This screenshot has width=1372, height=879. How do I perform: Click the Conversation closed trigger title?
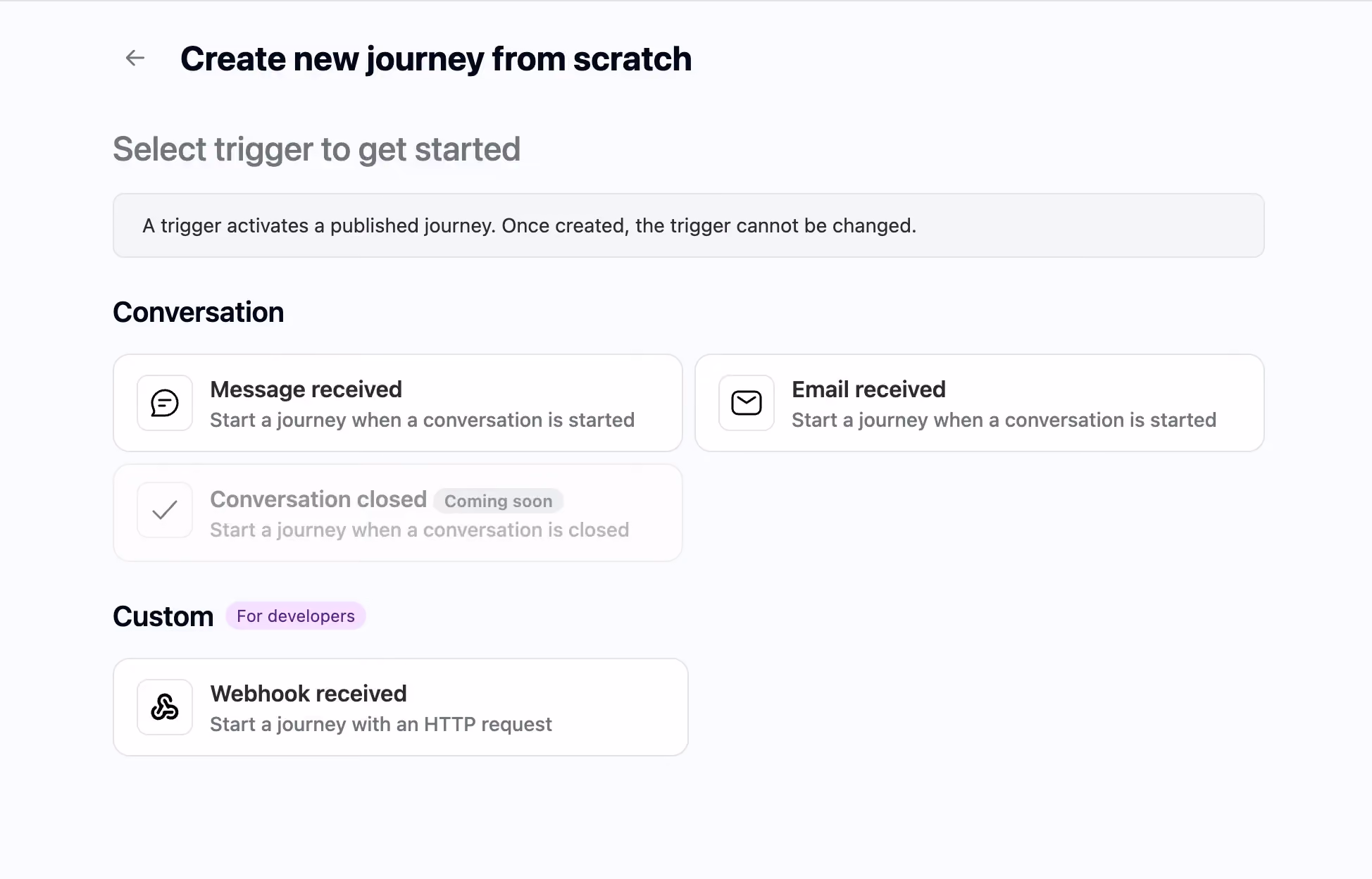[x=318, y=499]
